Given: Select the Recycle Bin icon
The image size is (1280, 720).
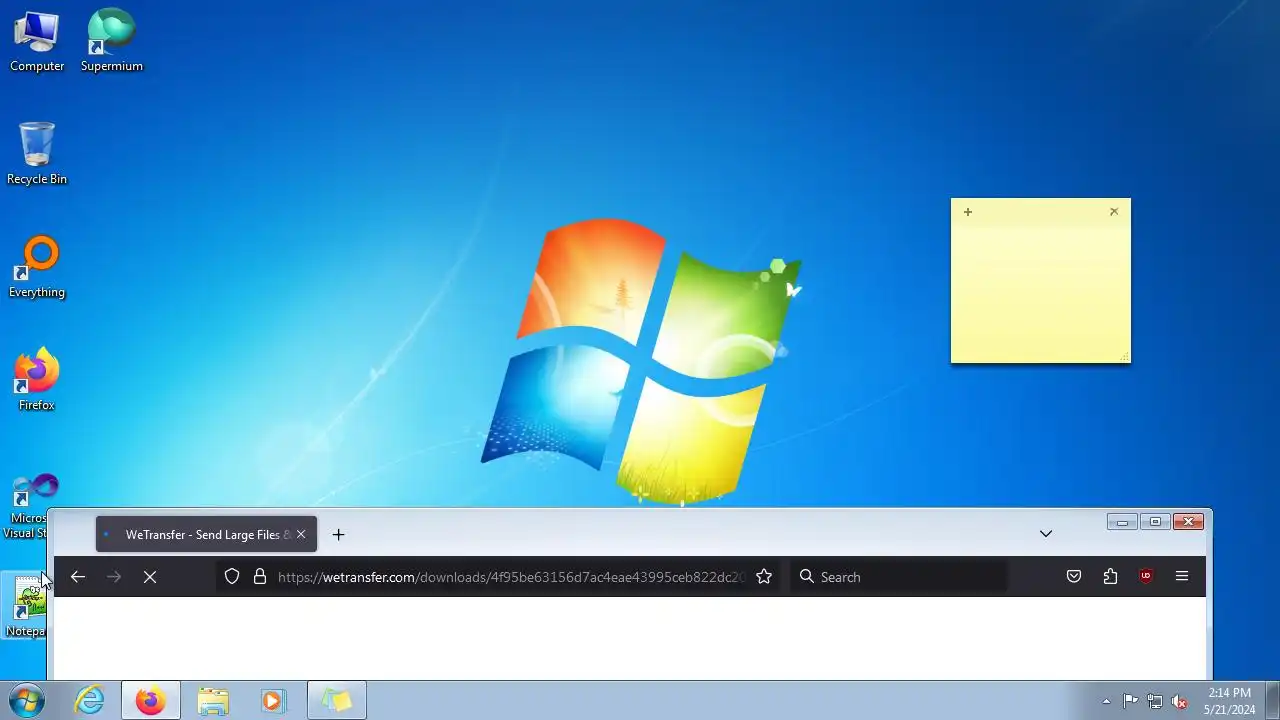Looking at the screenshot, I should (37, 155).
